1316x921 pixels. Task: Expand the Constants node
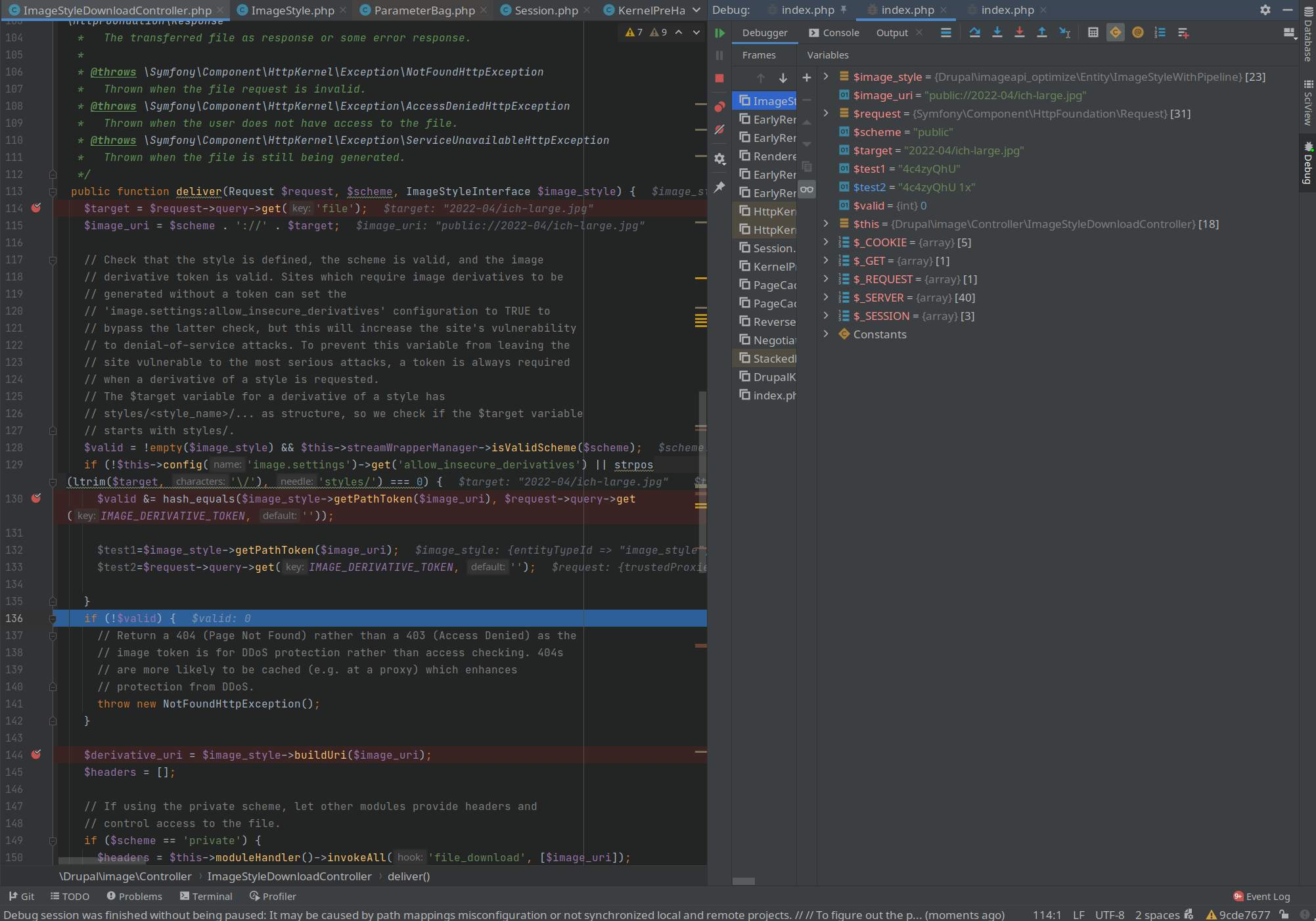click(826, 334)
